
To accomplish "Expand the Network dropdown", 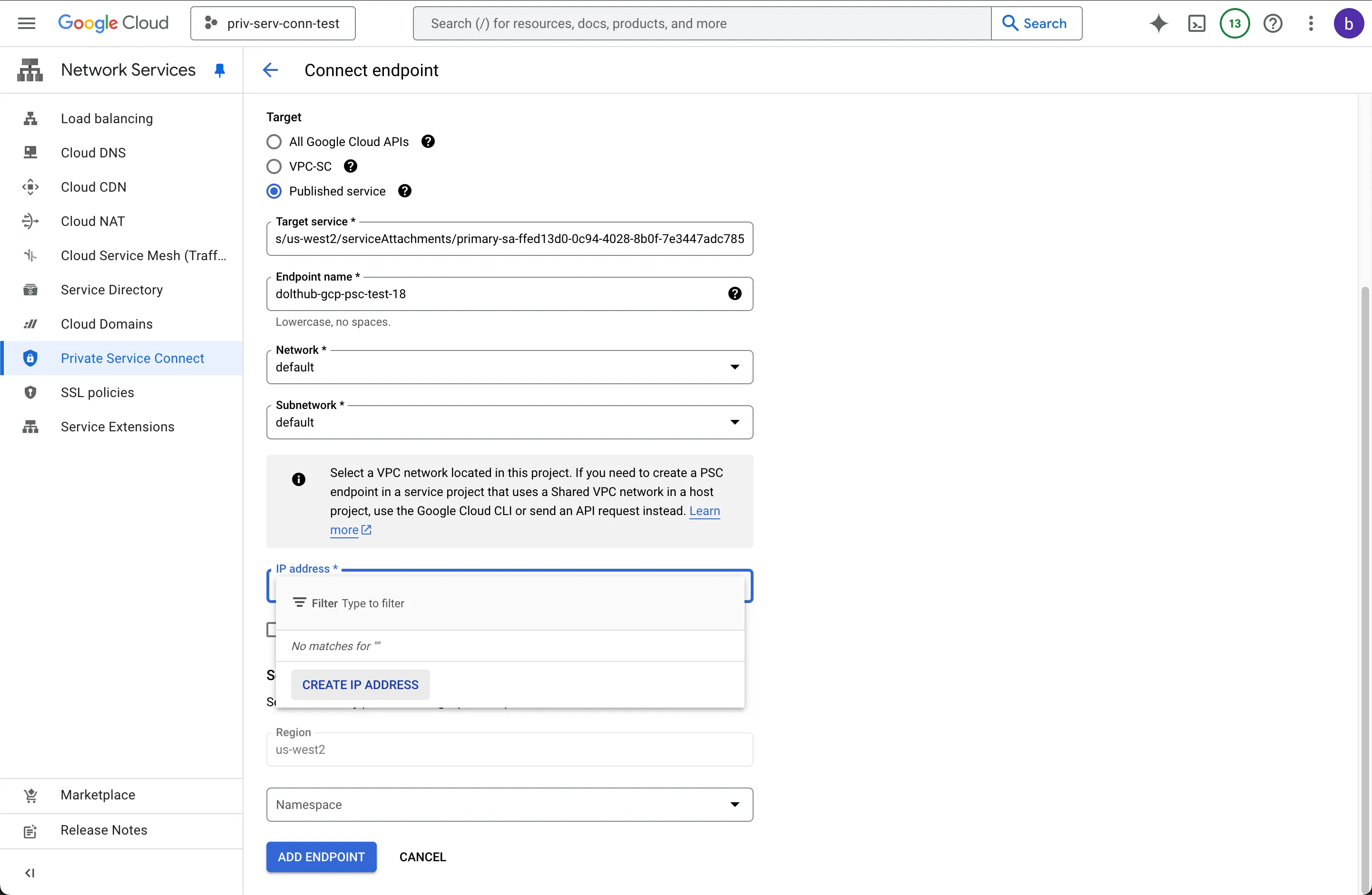I will pyautogui.click(x=510, y=367).
